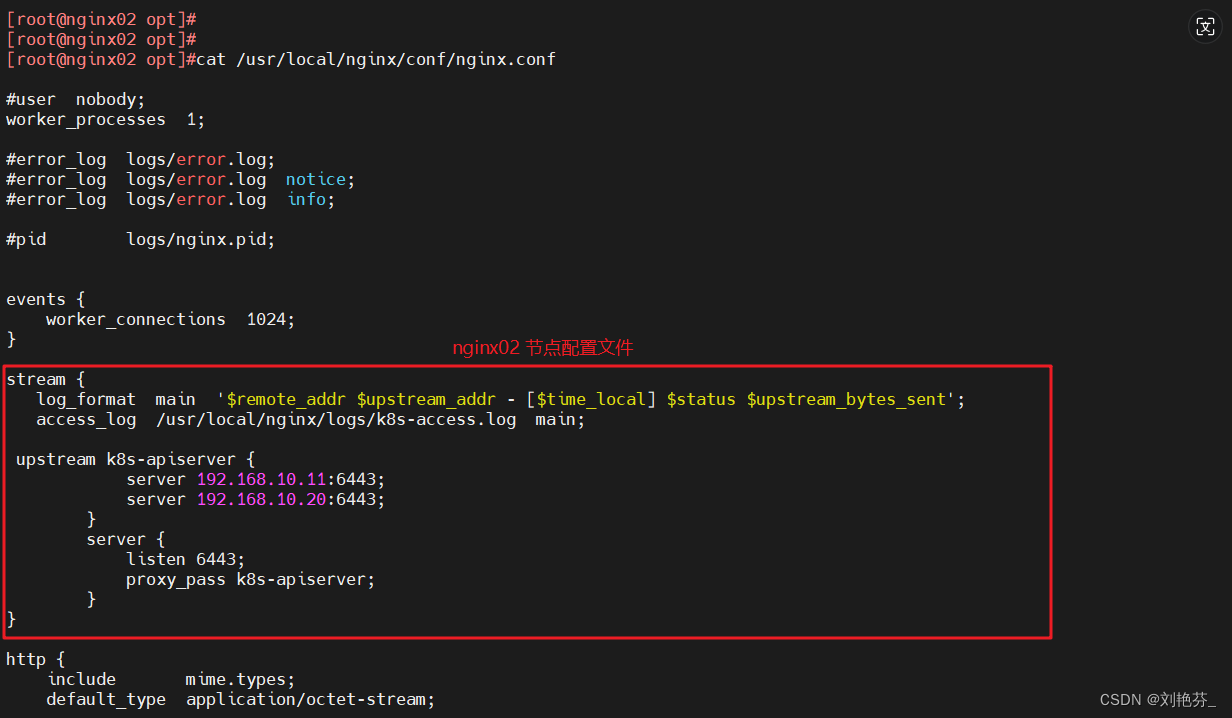Click the '$status' variable

point(701,400)
